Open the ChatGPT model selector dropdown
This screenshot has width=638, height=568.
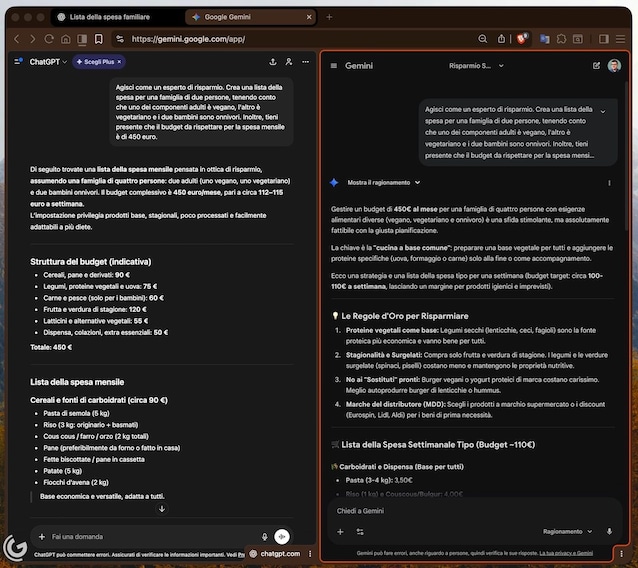coord(48,62)
